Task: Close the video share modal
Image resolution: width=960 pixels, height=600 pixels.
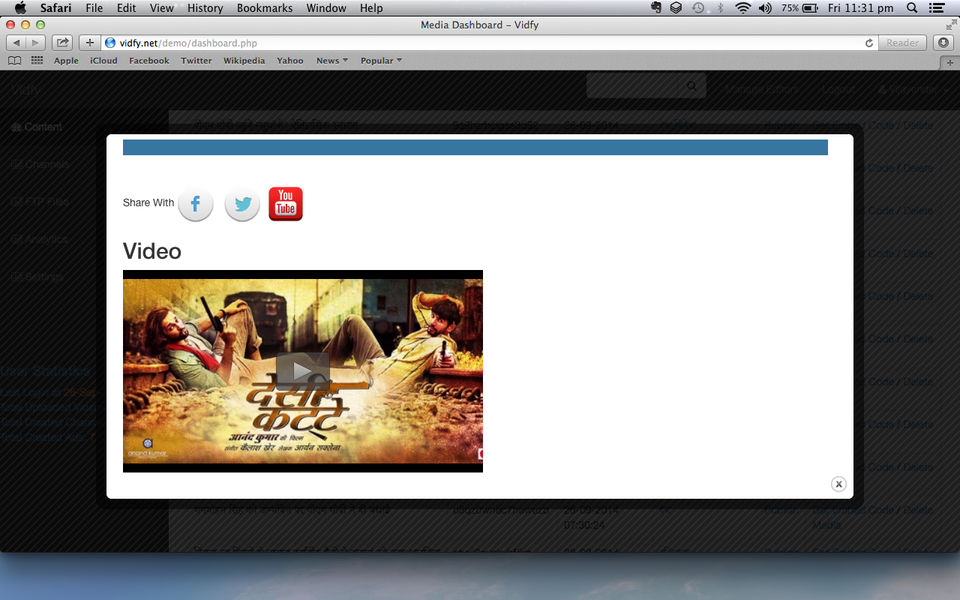Action: coord(838,484)
